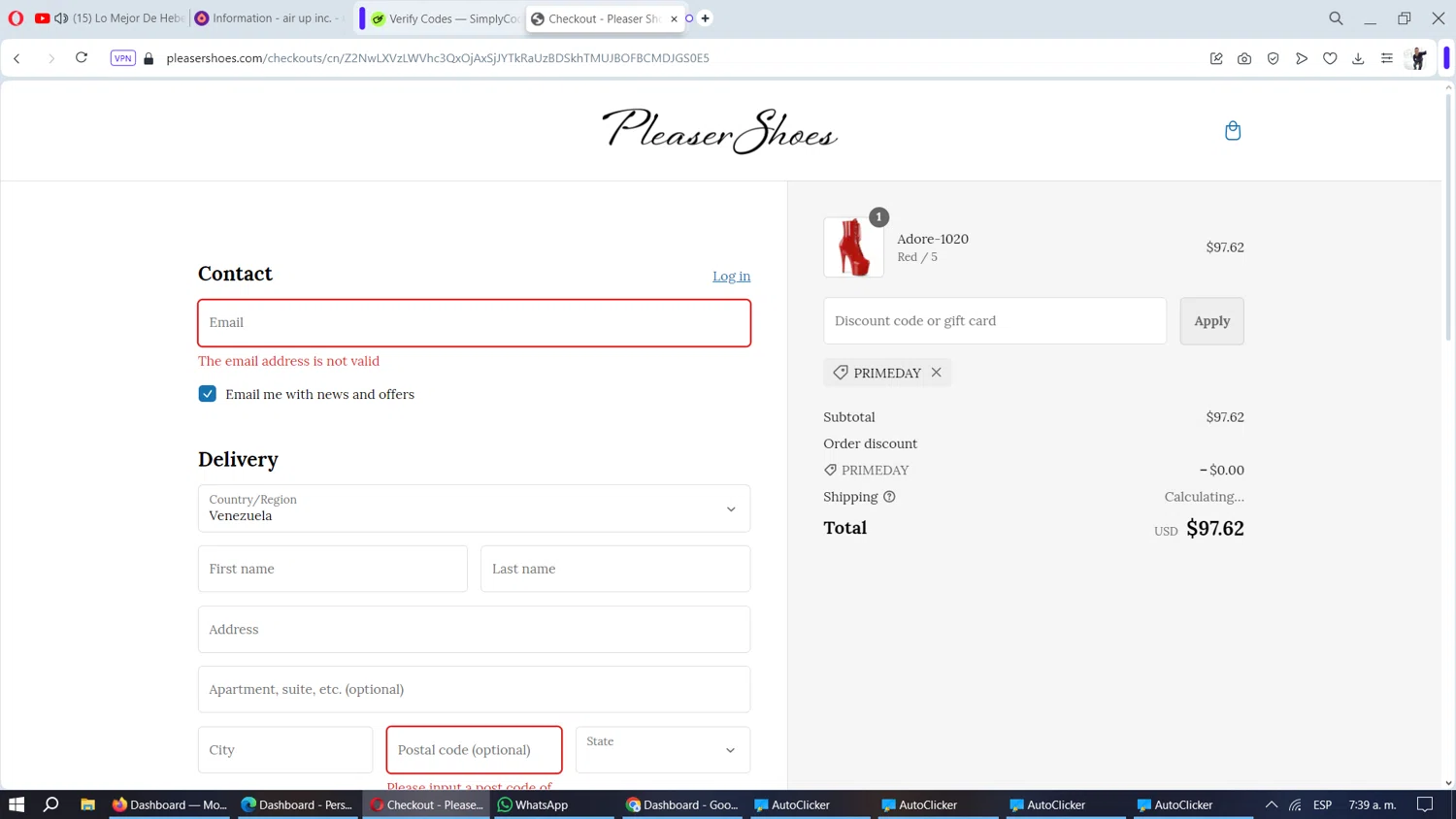The image size is (1456, 819).
Task: Click the Log in link
Action: coord(731,277)
